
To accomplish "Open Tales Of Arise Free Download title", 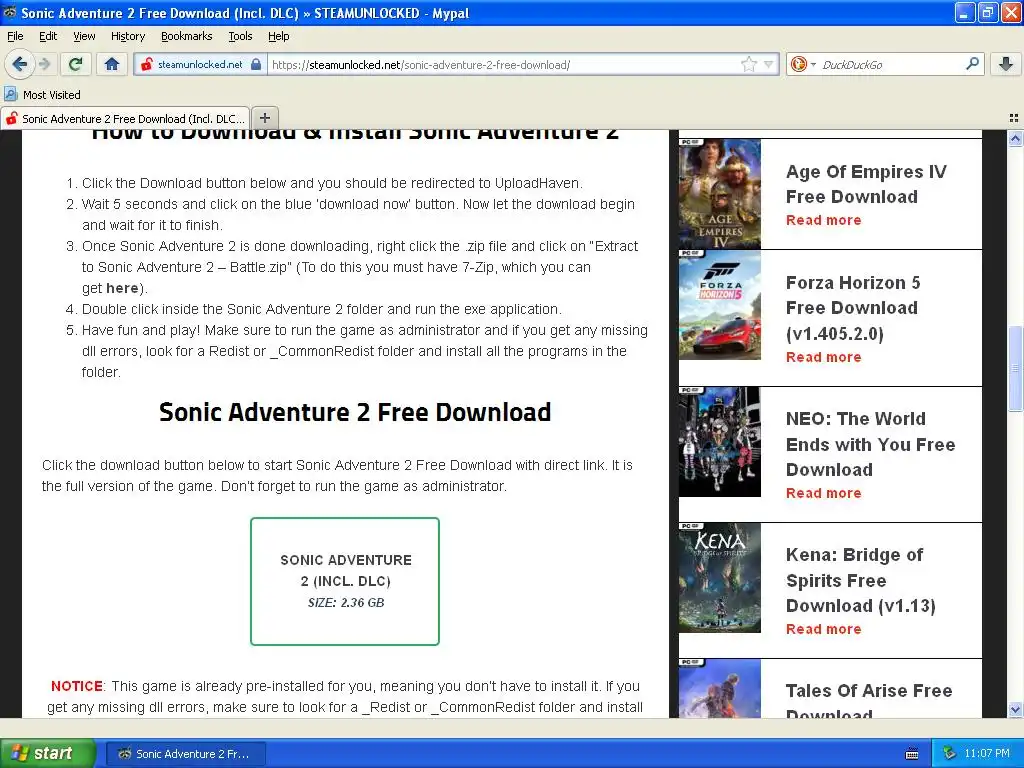I will tap(869, 700).
